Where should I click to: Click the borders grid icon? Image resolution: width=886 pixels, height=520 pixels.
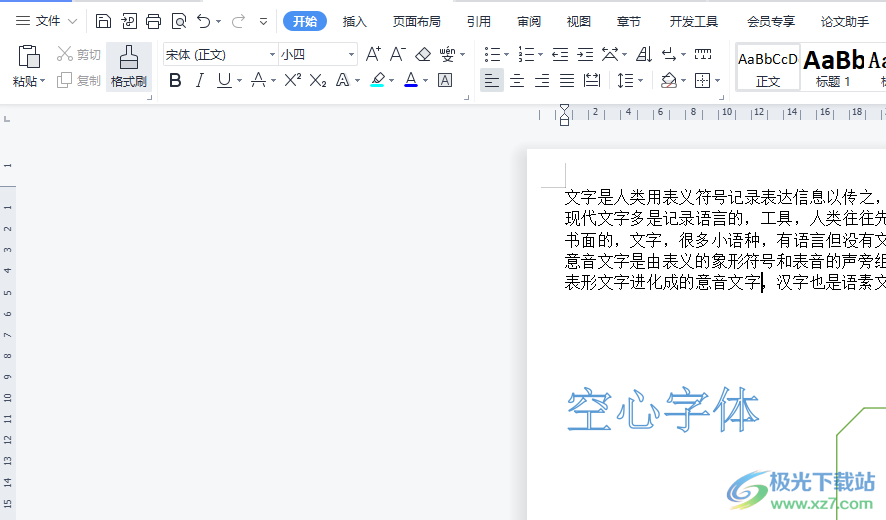click(702, 81)
